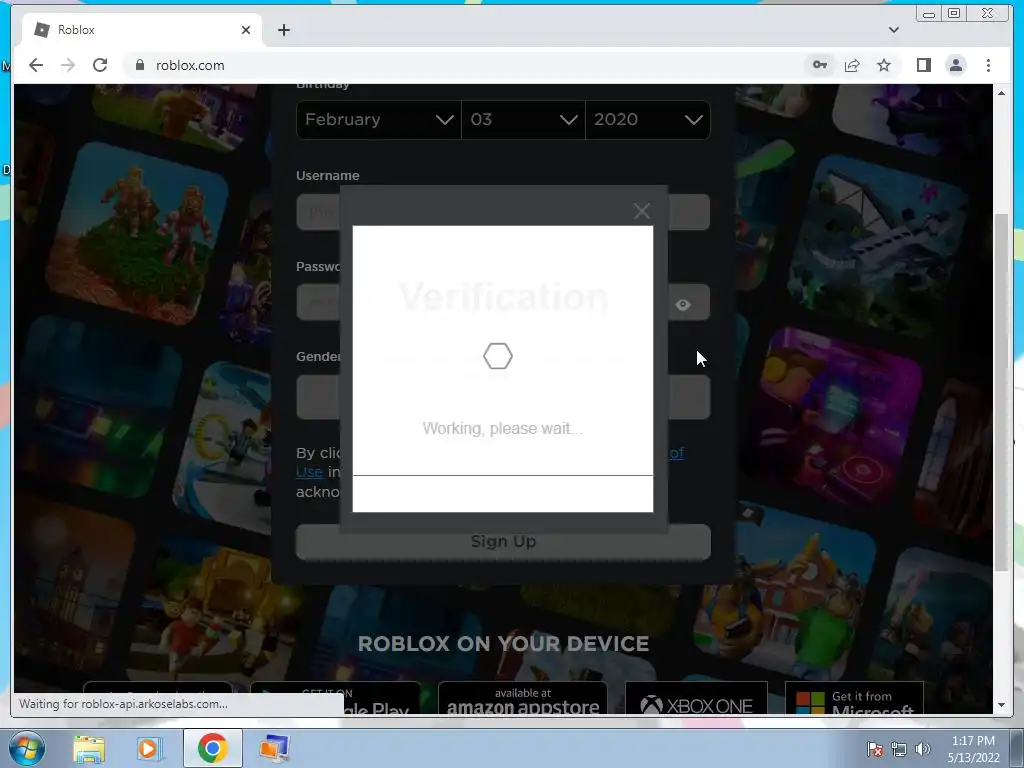Viewport: 1024px width, 768px height.
Task: Minimize the Chrome window
Action: click(x=929, y=14)
